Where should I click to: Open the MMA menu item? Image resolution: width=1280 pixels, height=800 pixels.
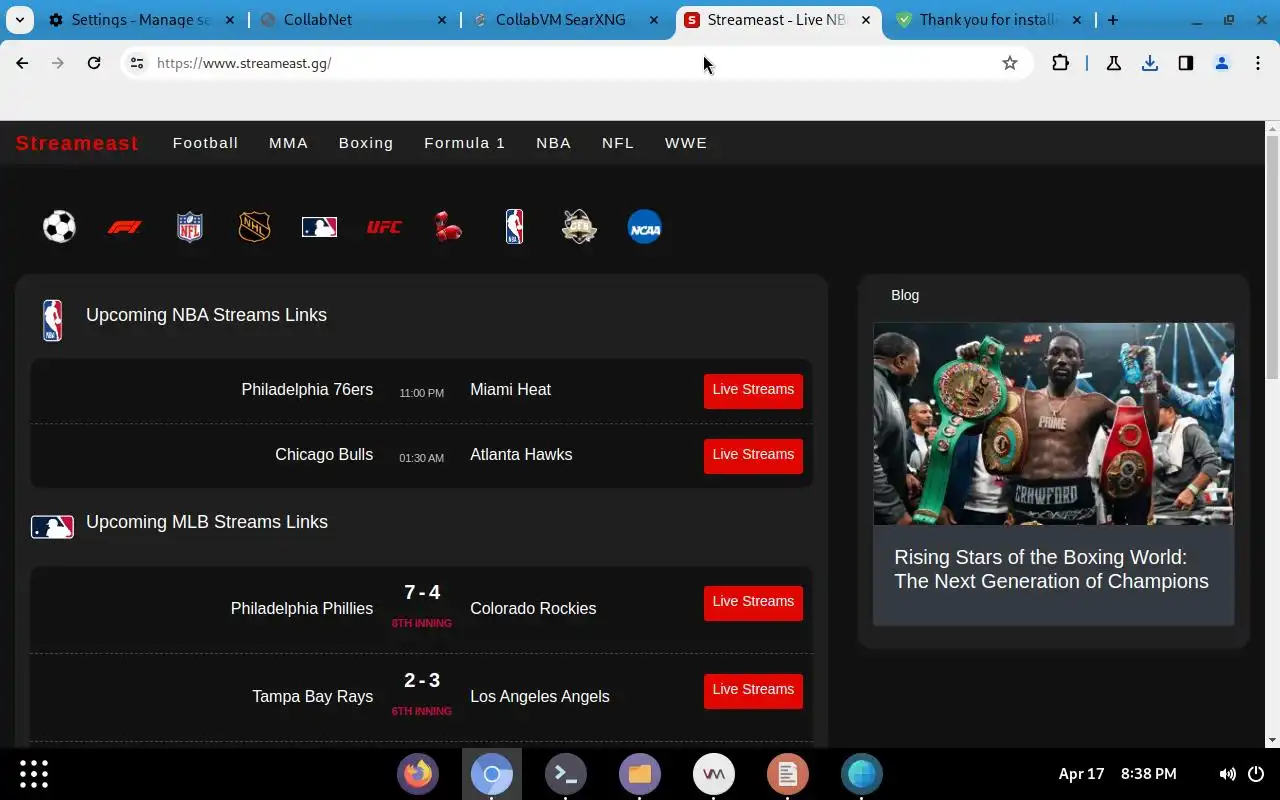(288, 143)
